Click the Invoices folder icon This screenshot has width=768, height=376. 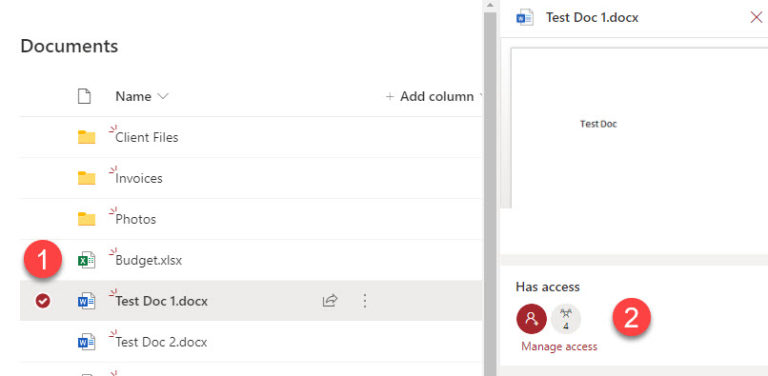pos(87,178)
